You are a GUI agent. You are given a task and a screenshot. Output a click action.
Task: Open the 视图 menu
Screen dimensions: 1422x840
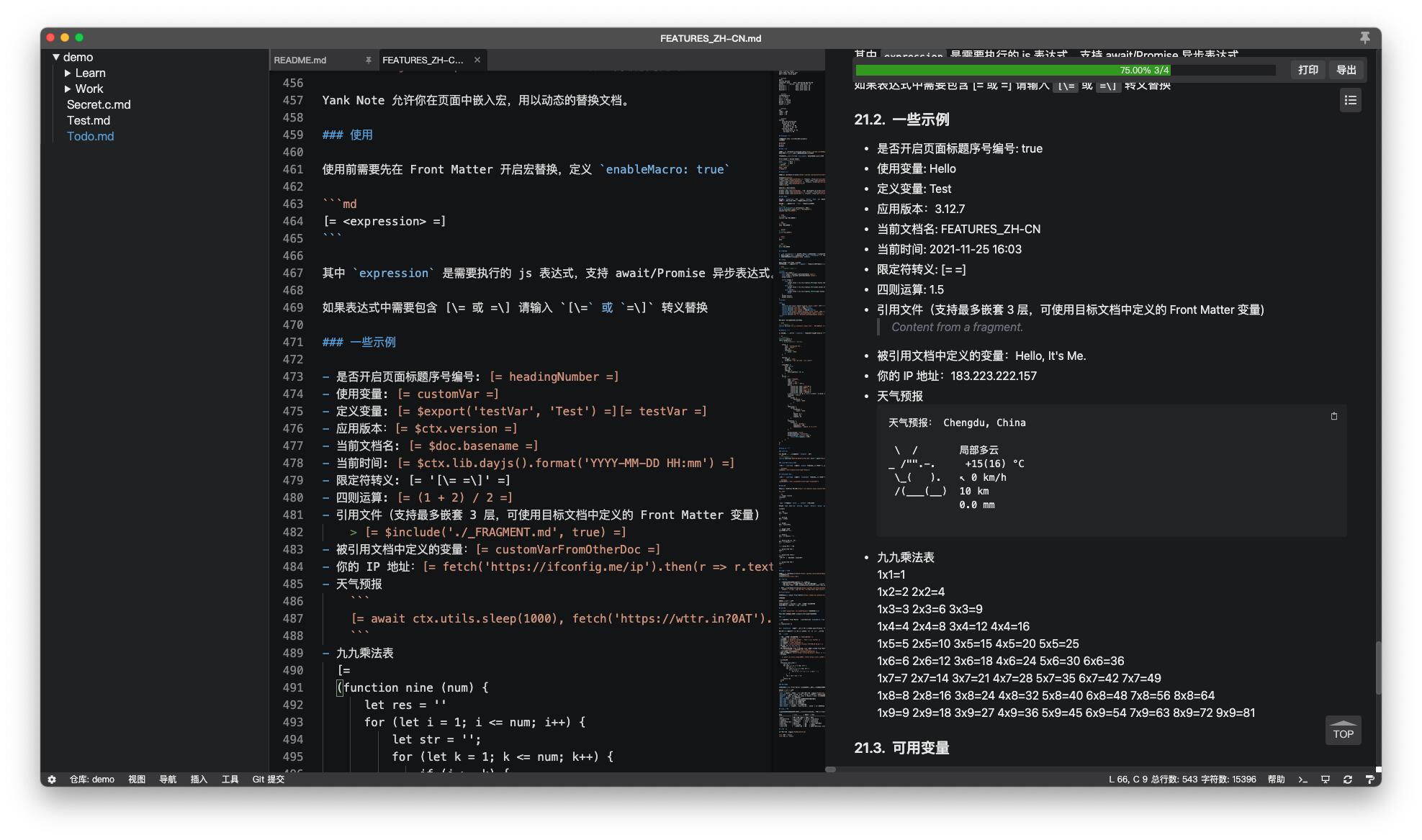[137, 779]
